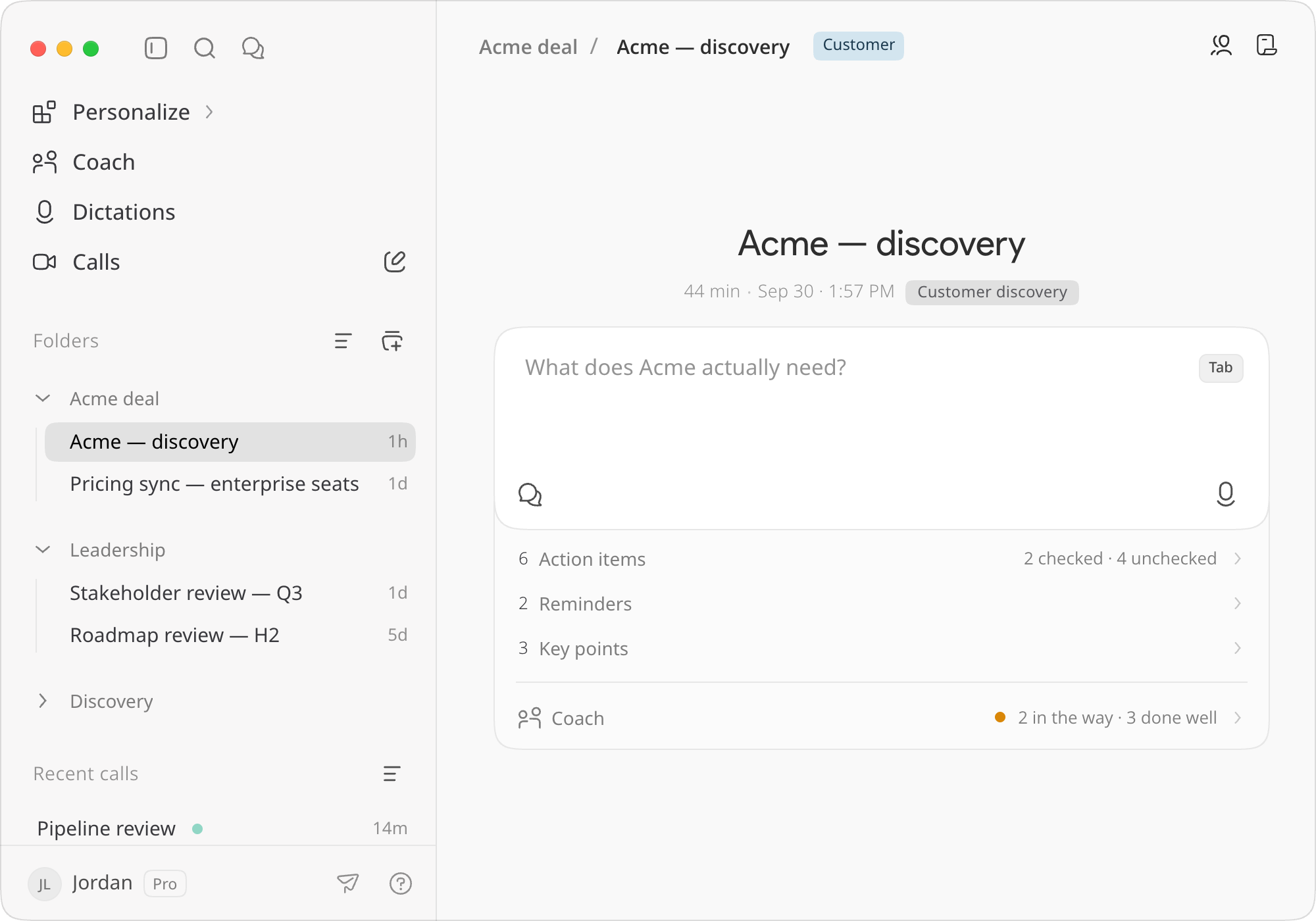Click the Acme deal breadcrumb link

[528, 47]
